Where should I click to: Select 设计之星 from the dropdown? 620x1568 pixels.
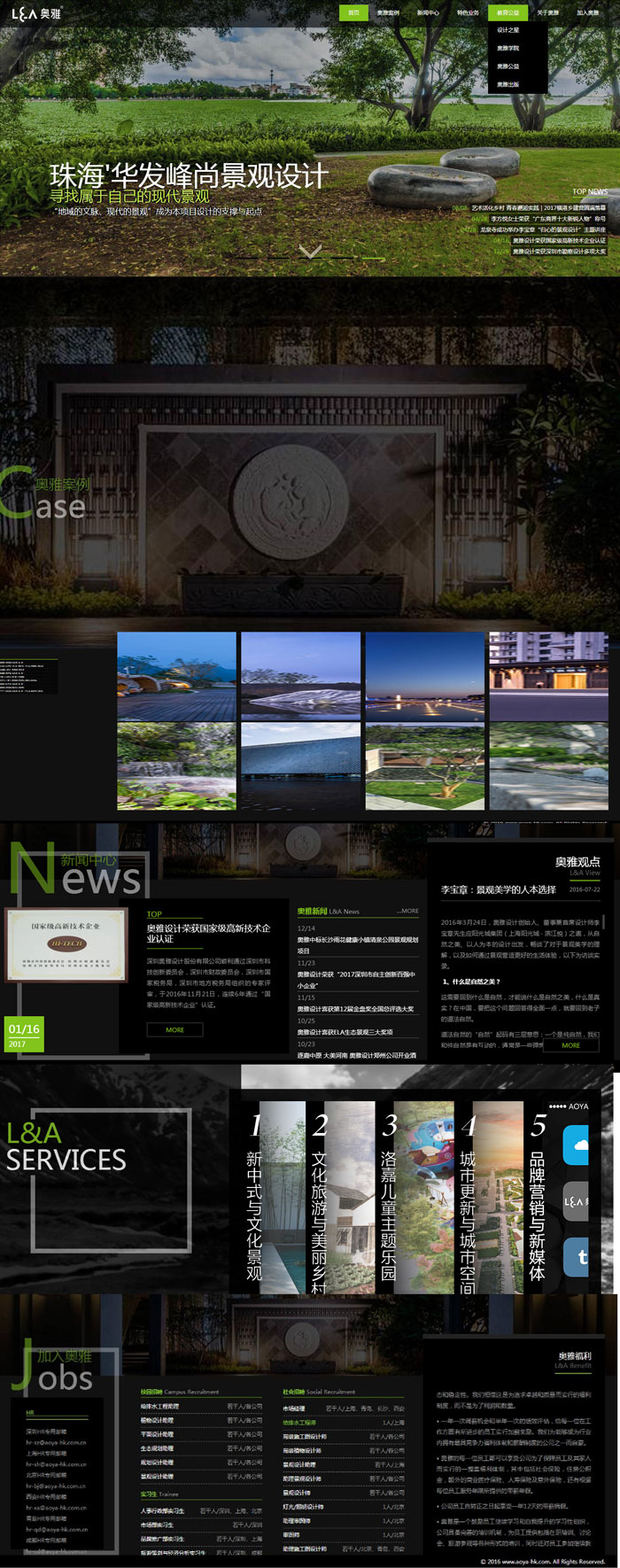click(x=508, y=31)
